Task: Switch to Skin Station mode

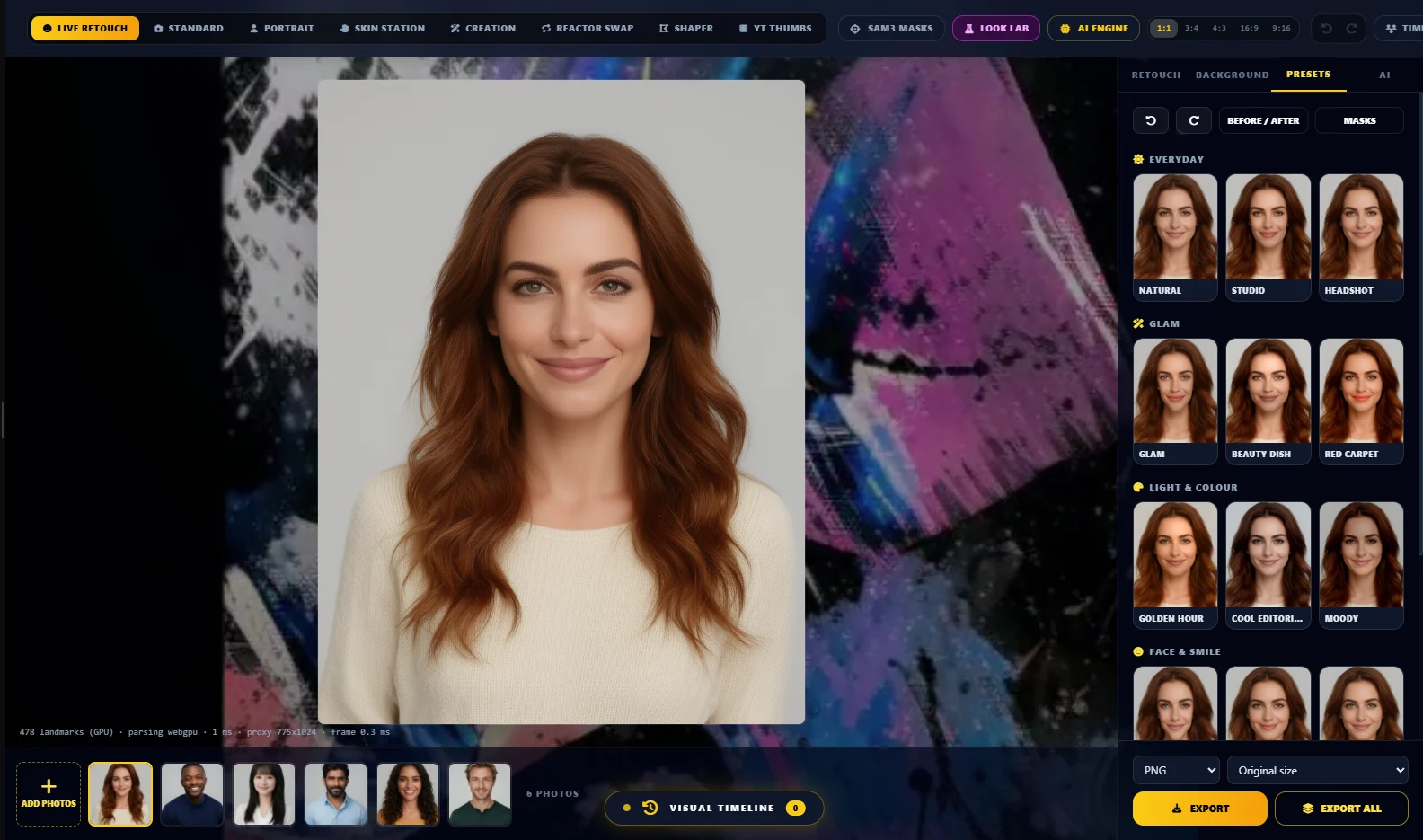Action: 382,29
